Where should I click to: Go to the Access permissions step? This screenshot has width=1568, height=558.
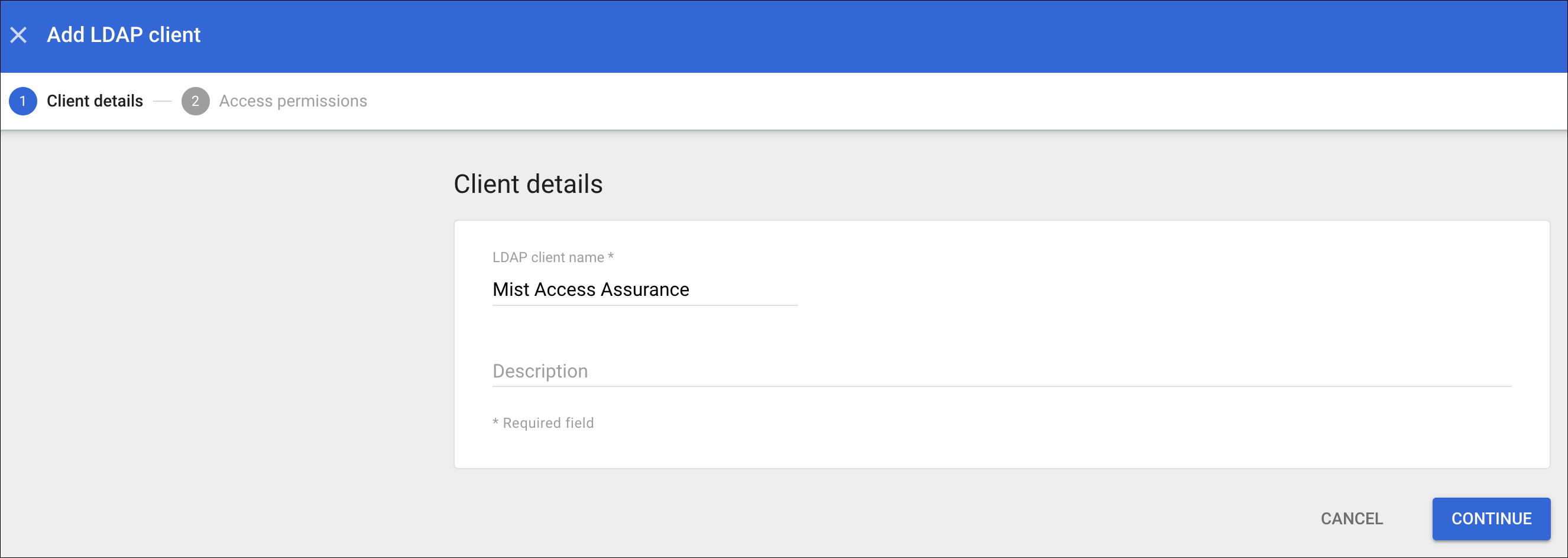coord(293,101)
